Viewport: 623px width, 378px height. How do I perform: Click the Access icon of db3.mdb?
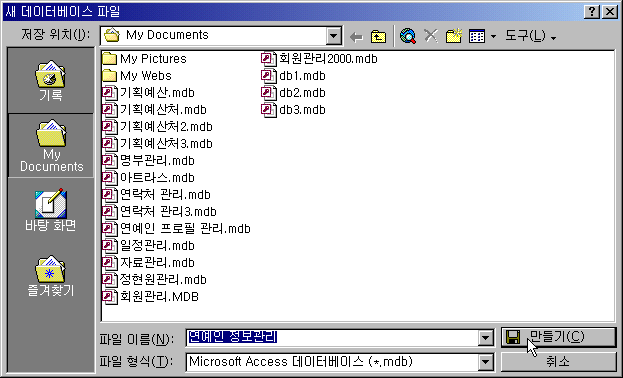point(269,110)
